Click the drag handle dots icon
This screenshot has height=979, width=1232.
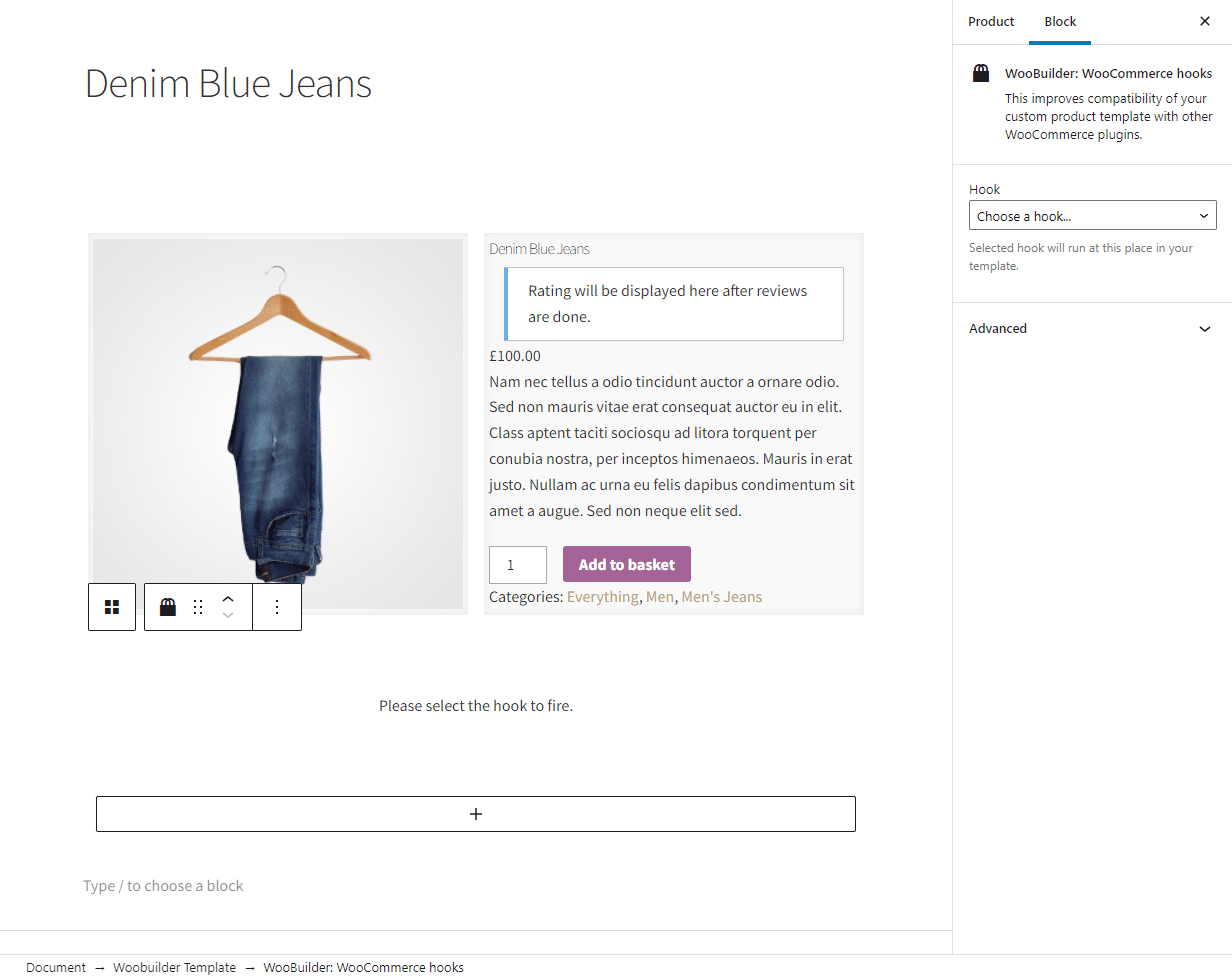[198, 607]
